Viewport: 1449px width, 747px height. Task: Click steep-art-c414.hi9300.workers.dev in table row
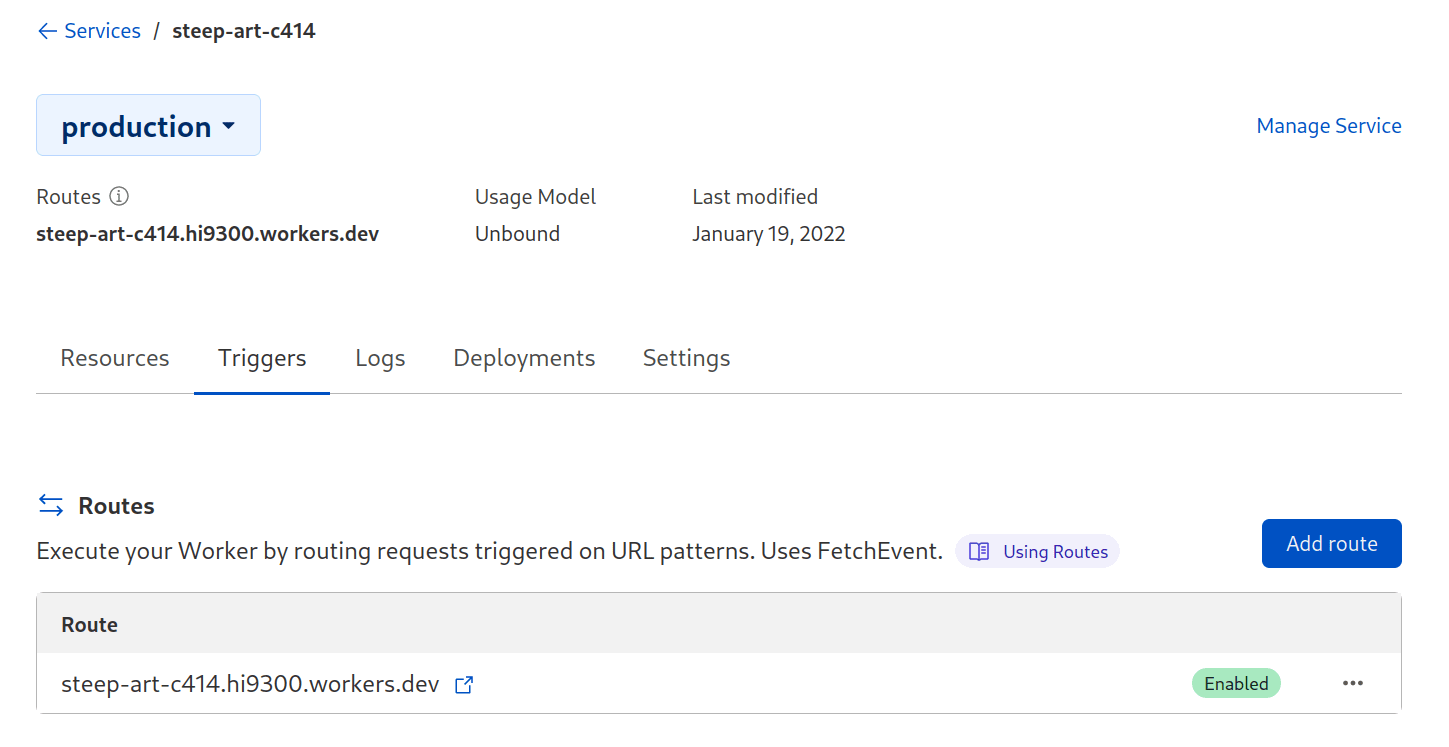(x=250, y=684)
